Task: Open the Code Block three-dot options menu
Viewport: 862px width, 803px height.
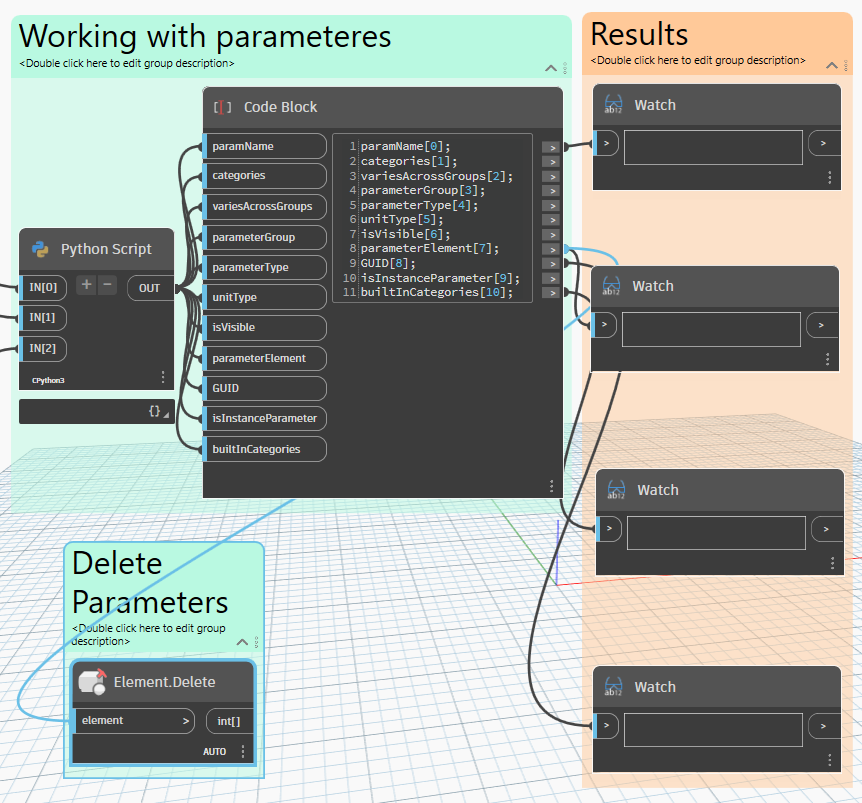Action: click(x=551, y=486)
